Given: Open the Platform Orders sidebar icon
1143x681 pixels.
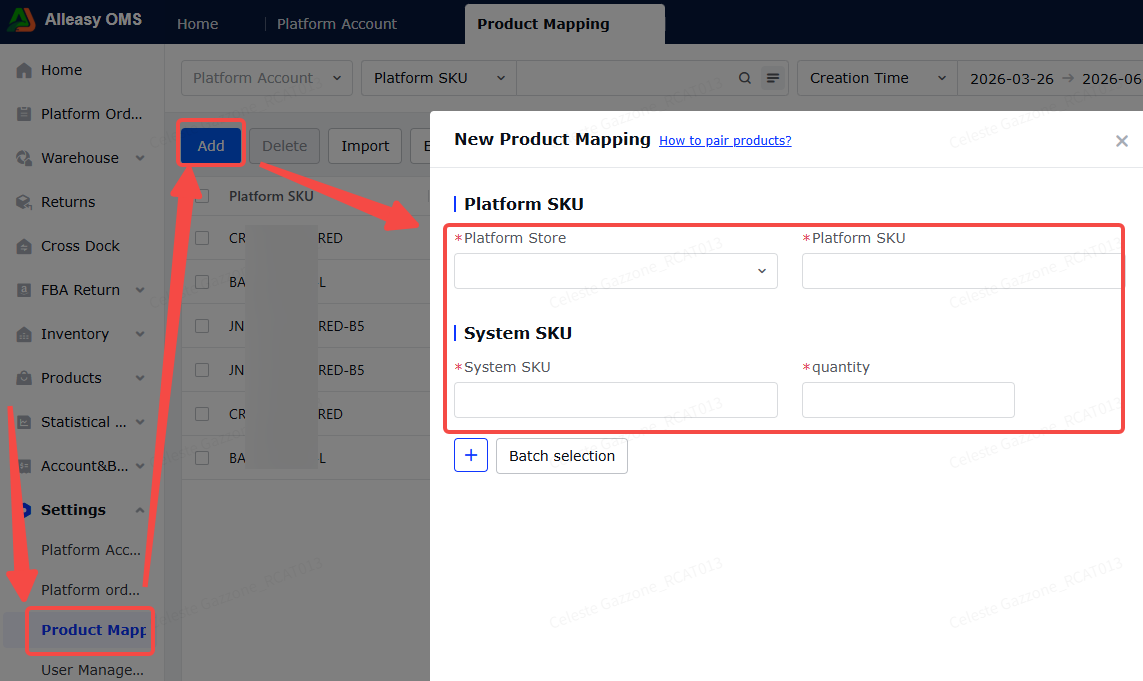Looking at the screenshot, I should [x=24, y=114].
